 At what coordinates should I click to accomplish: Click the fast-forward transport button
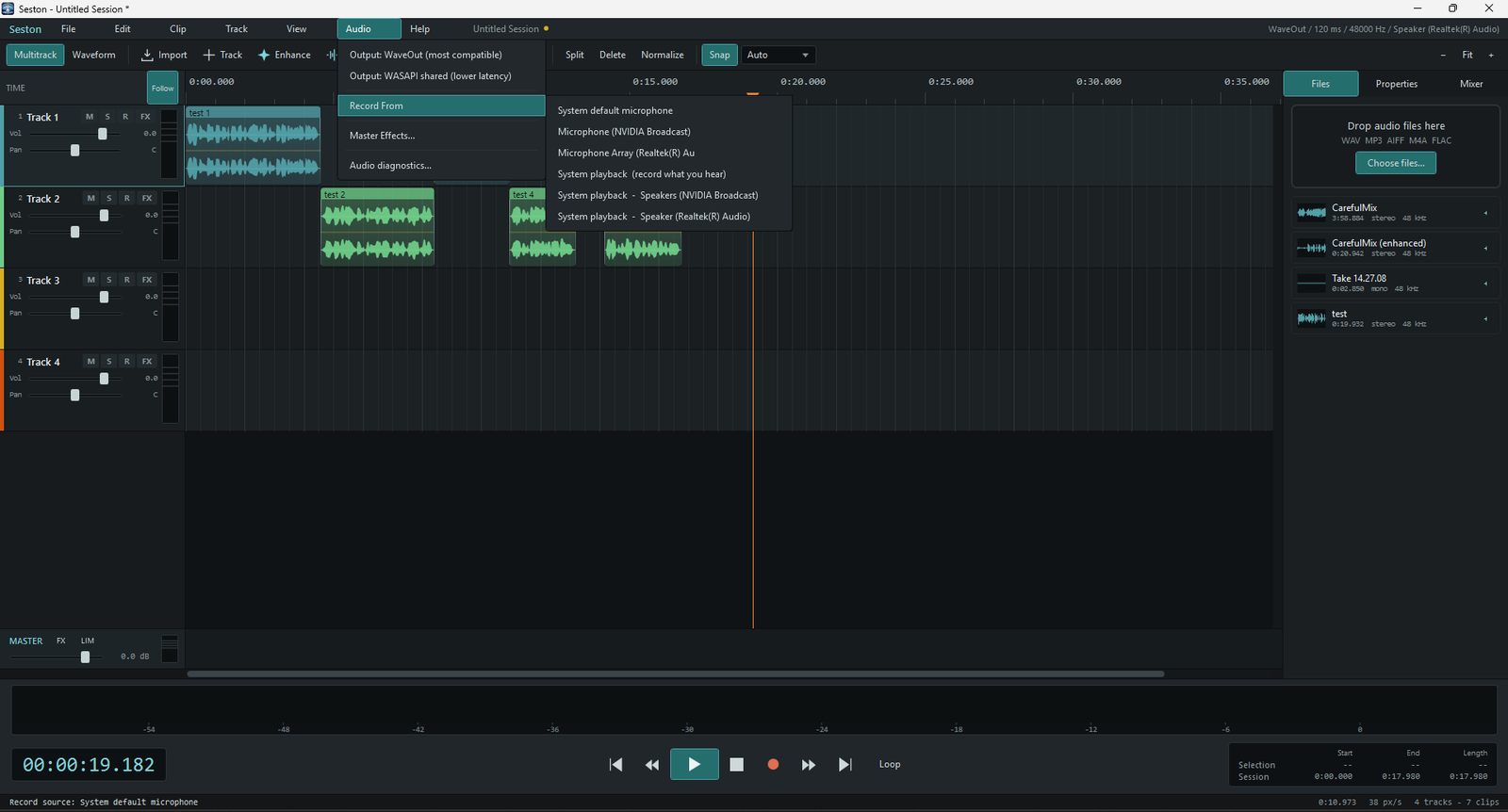[x=809, y=765]
